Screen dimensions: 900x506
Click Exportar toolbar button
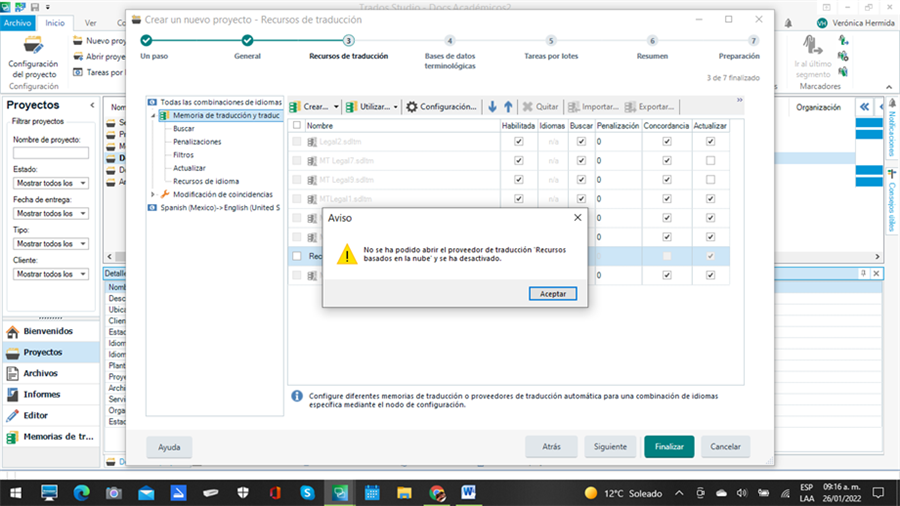[x=649, y=107]
